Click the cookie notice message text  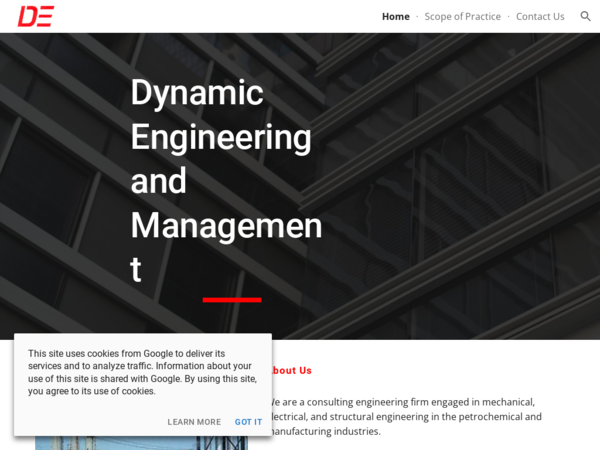[x=142, y=372]
